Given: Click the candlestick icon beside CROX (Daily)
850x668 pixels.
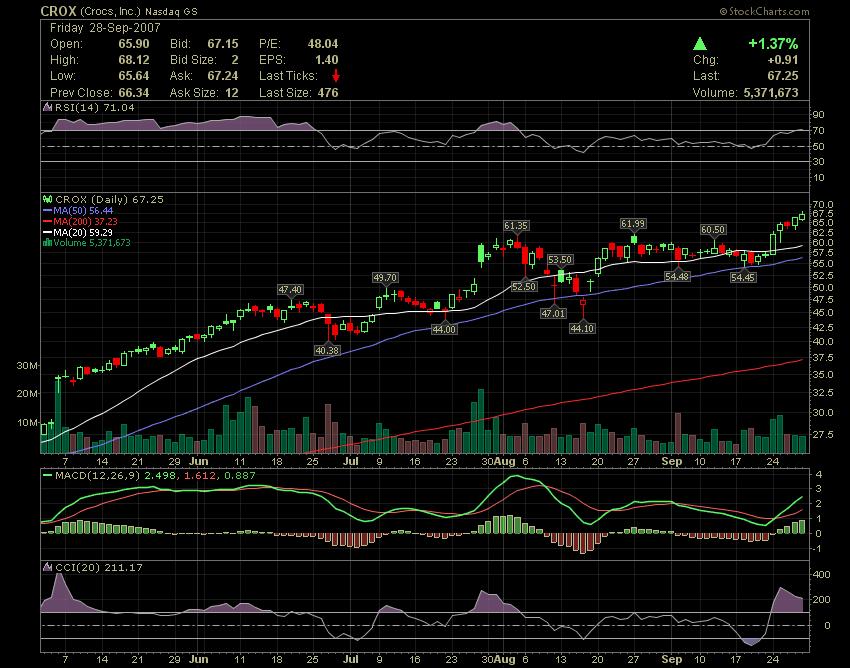Looking at the screenshot, I should 48,200.
